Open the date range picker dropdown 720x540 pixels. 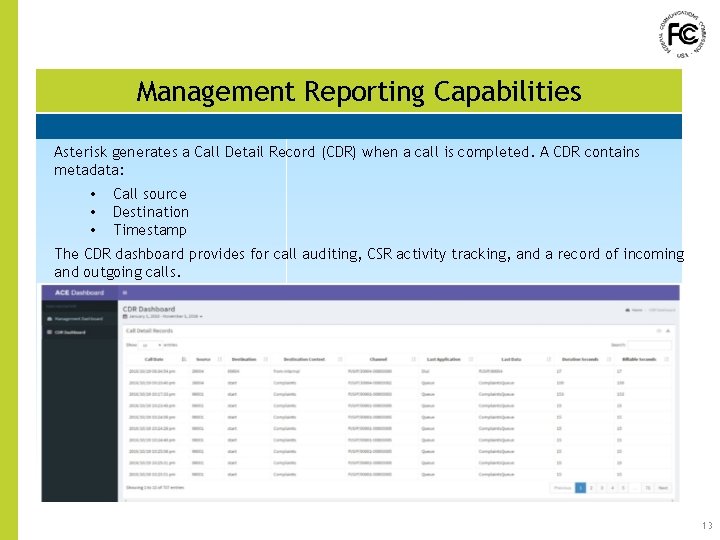(163, 316)
